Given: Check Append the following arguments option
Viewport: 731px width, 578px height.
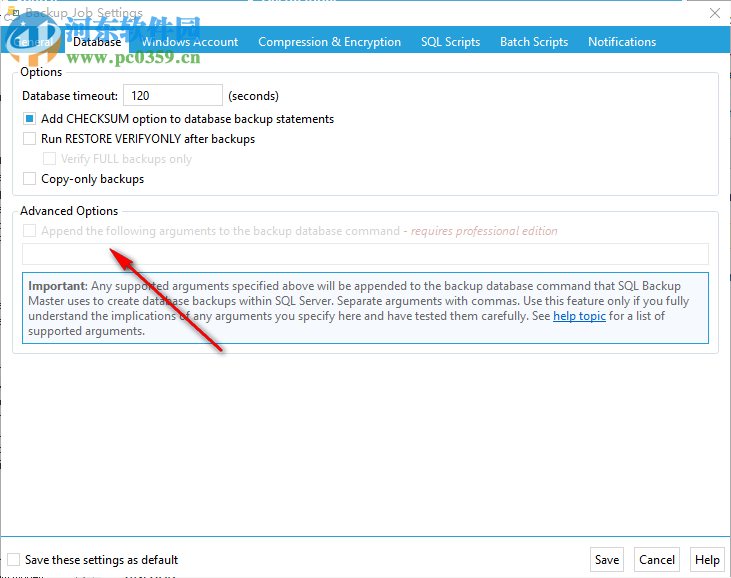Looking at the screenshot, I should (x=29, y=231).
